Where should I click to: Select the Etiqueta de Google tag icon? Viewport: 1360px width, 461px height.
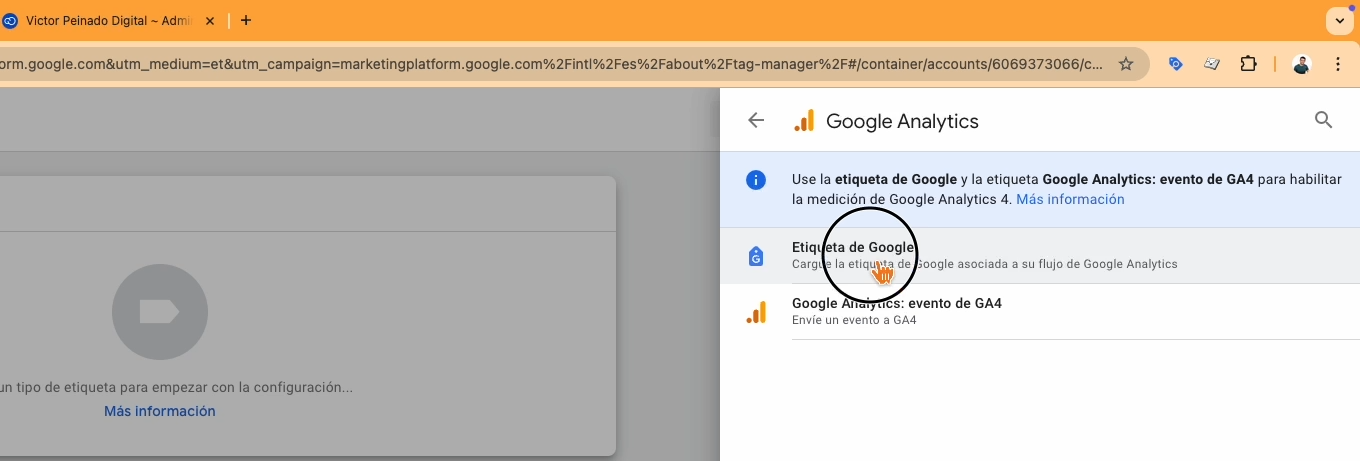click(x=756, y=256)
